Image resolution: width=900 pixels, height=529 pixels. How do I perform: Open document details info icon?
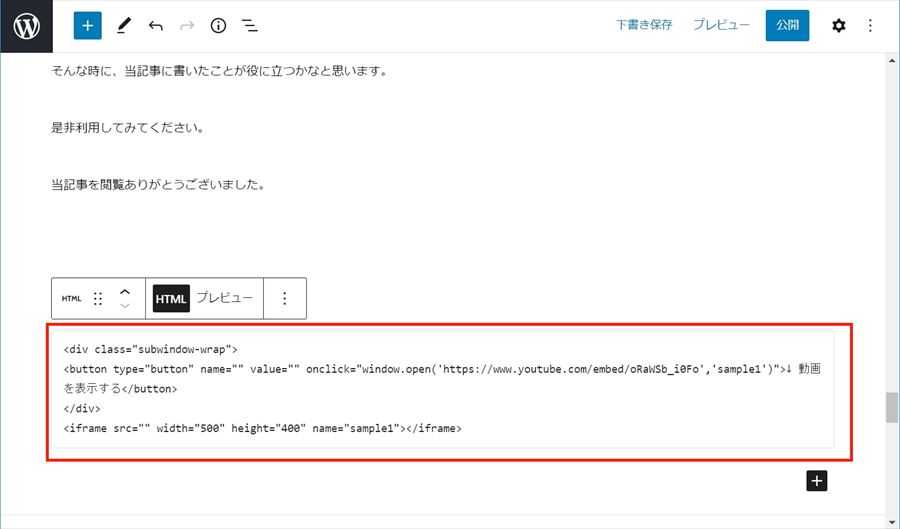(x=218, y=26)
